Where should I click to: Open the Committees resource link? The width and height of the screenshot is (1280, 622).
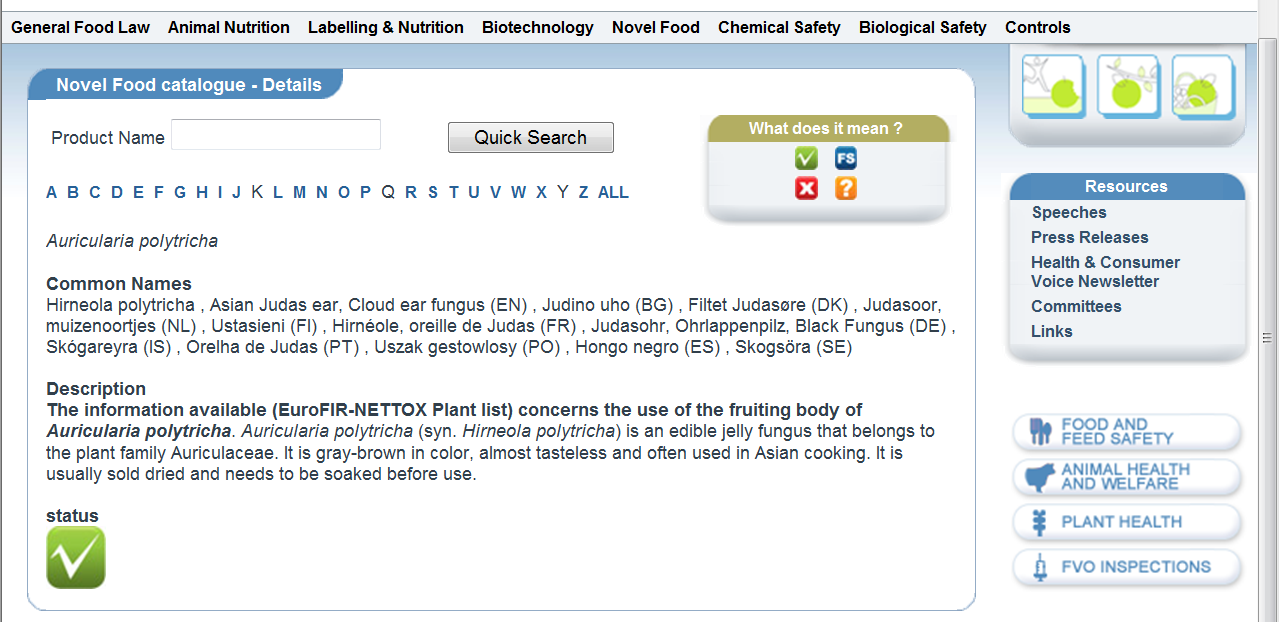click(x=1076, y=306)
